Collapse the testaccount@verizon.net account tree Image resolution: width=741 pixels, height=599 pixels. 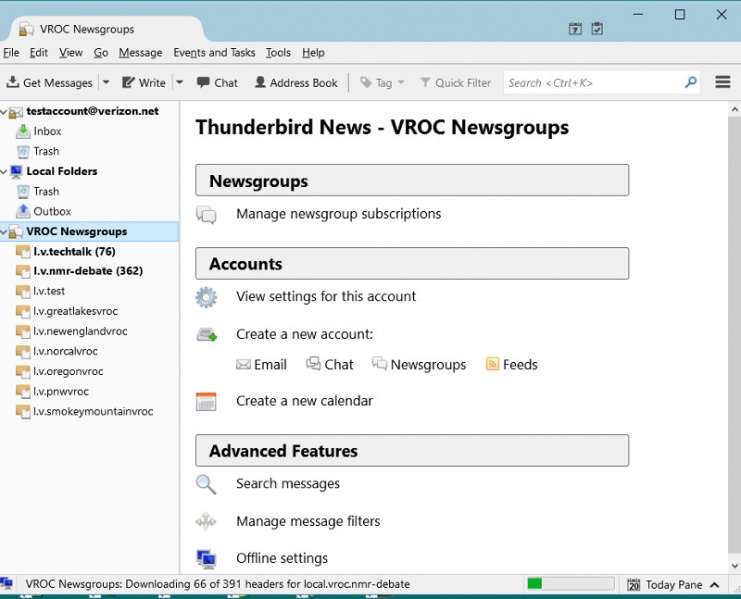[4, 111]
